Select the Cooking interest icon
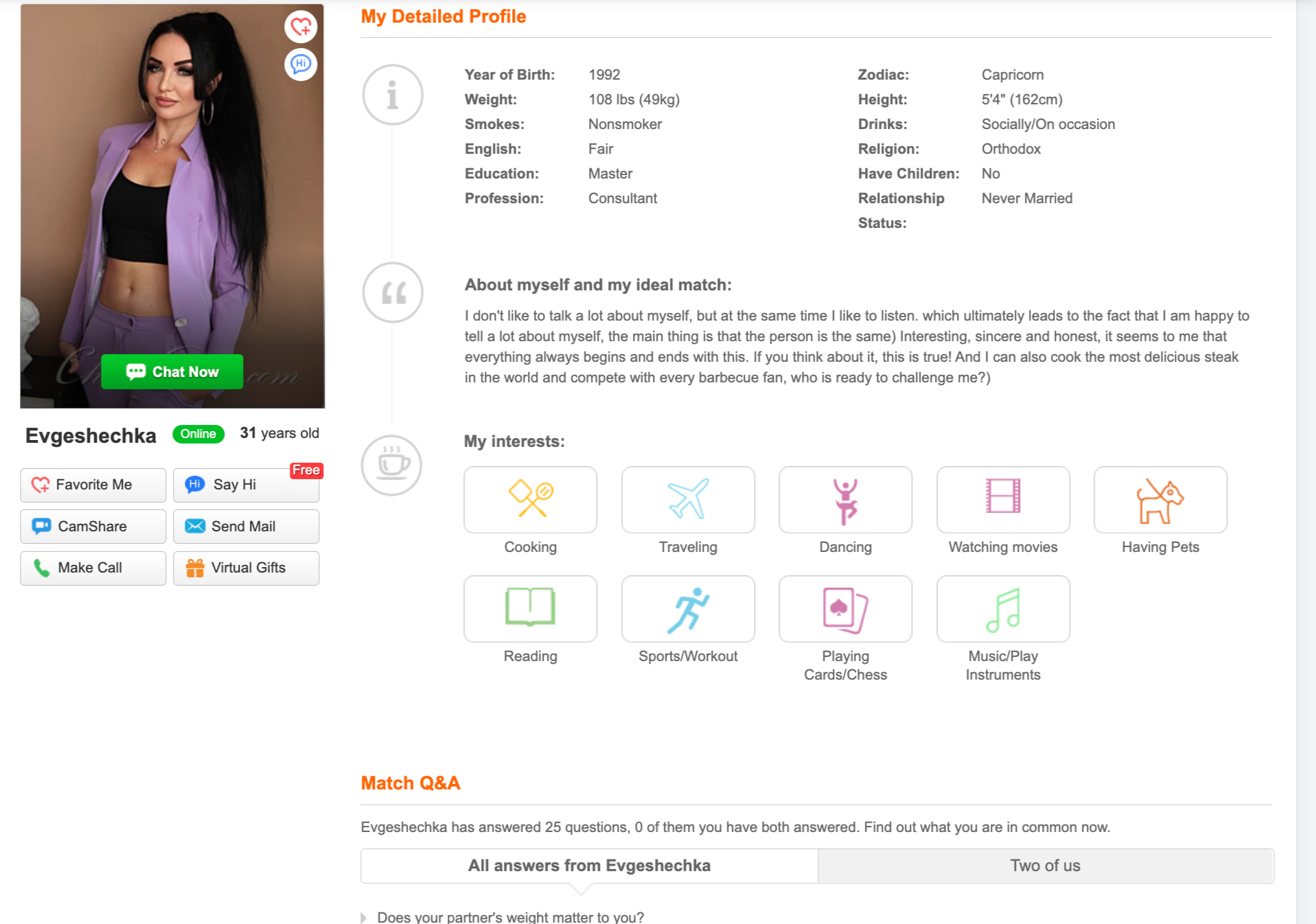1316x924 pixels. [x=530, y=500]
